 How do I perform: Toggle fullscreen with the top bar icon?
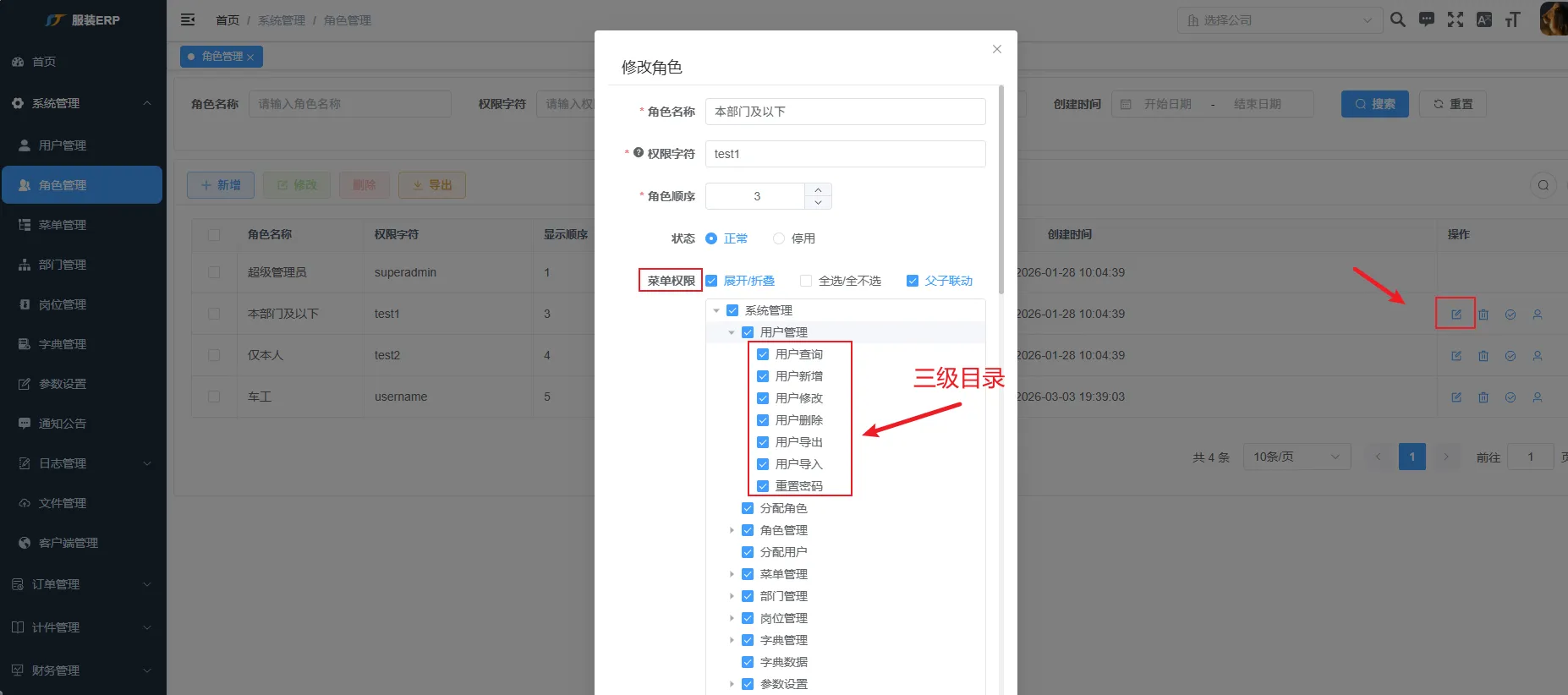[1456, 19]
